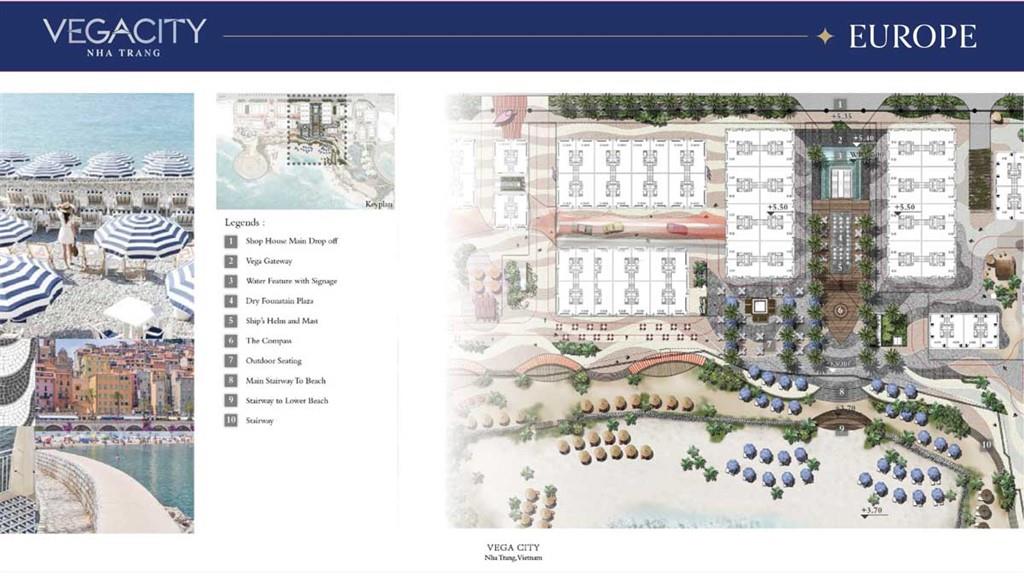Open the Keyplan thumbnail map
The image size is (1024, 576).
[306, 152]
